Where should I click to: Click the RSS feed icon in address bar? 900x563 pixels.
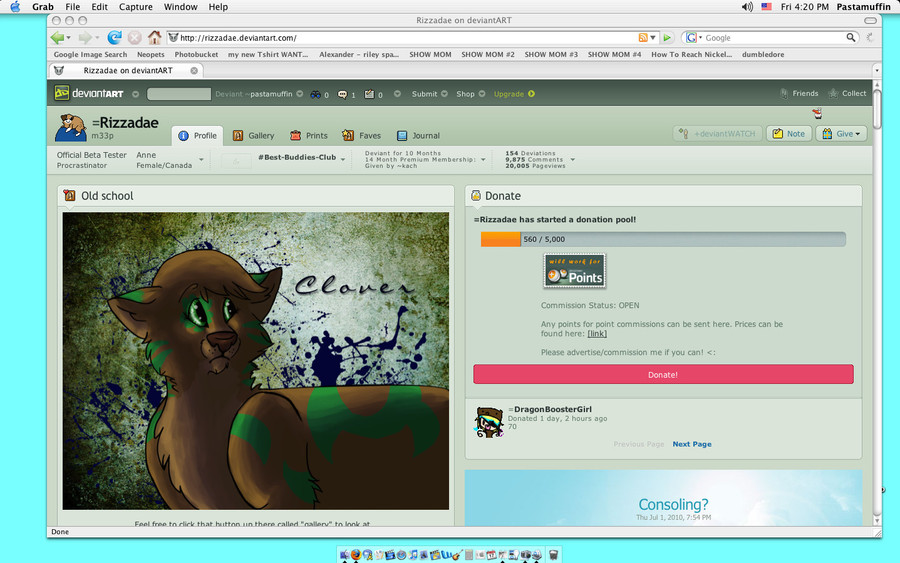click(643, 38)
